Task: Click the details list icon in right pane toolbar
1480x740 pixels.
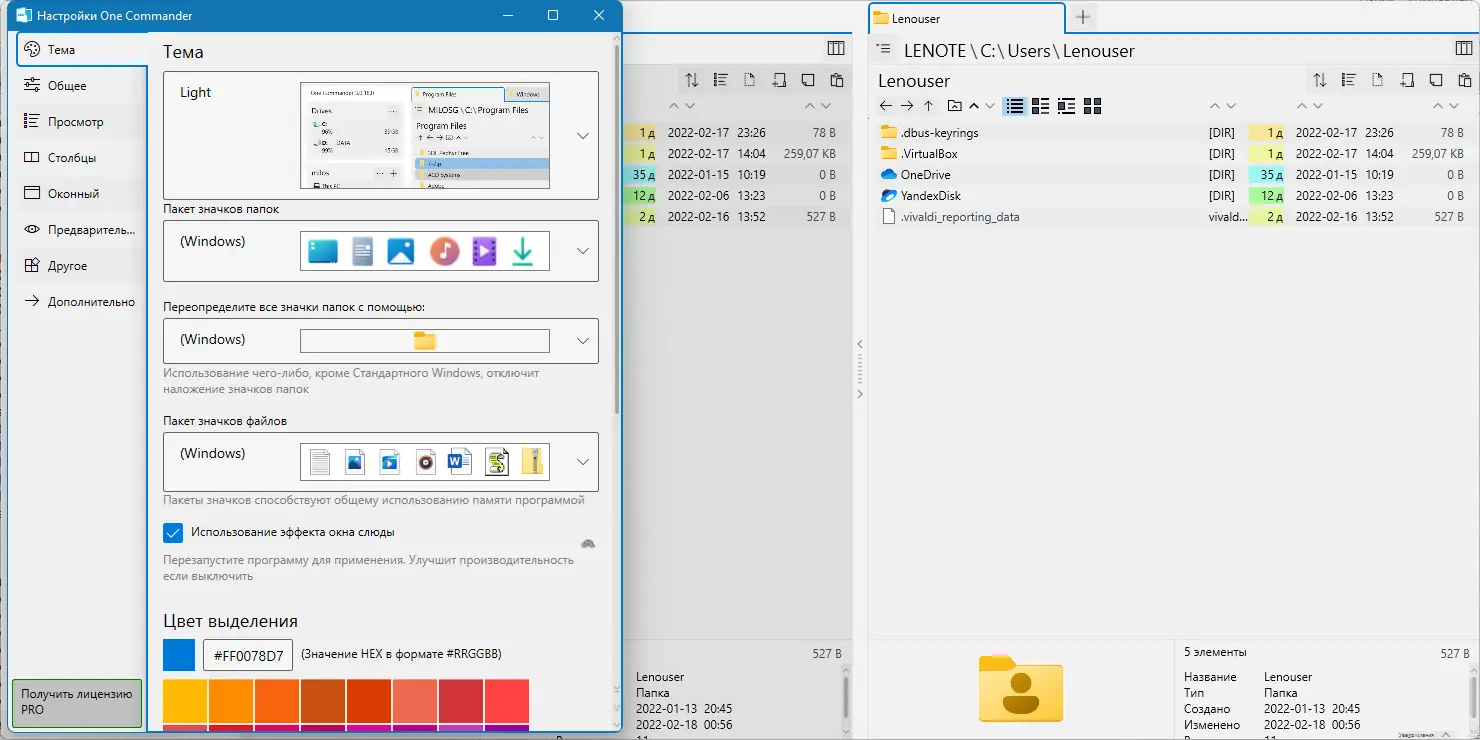Action: [x=1348, y=80]
